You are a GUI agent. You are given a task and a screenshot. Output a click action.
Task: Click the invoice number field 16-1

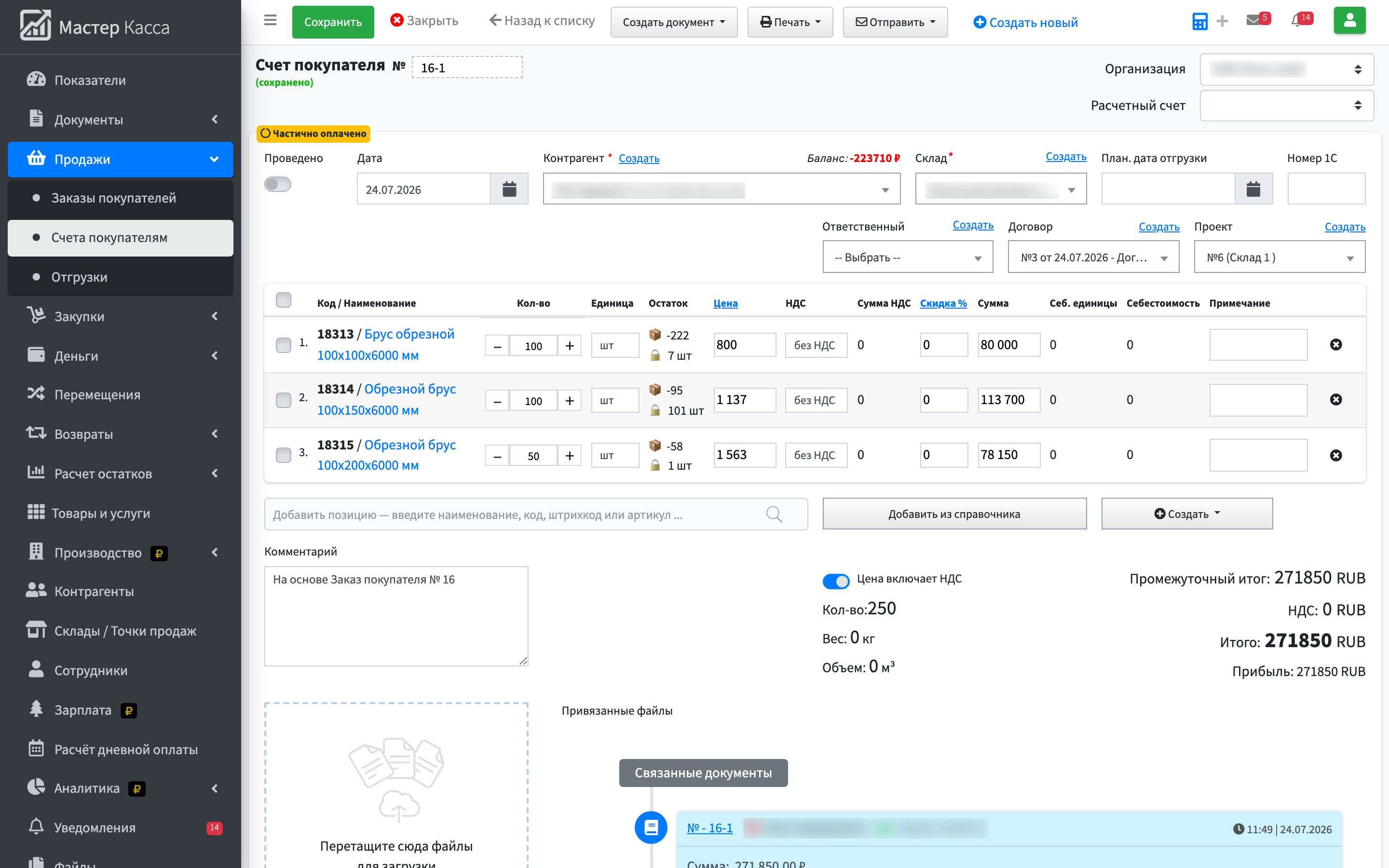point(467,67)
